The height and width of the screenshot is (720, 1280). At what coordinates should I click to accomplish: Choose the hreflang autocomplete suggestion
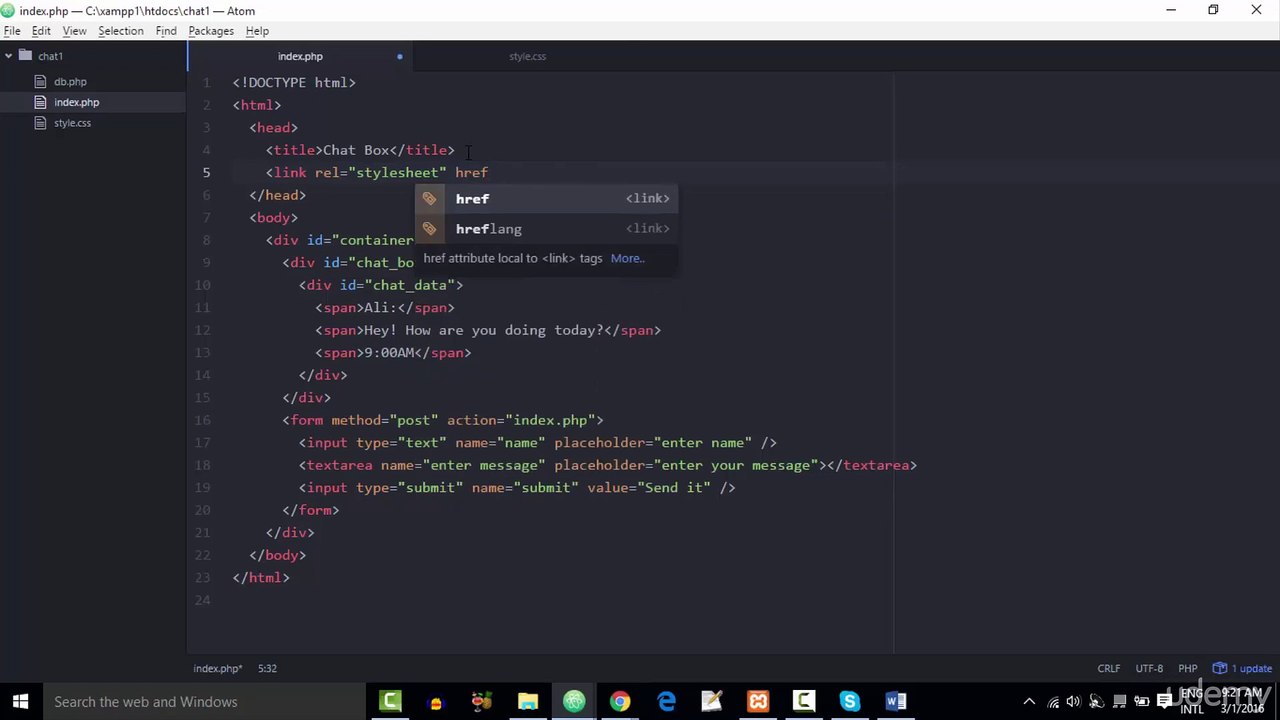(546, 228)
